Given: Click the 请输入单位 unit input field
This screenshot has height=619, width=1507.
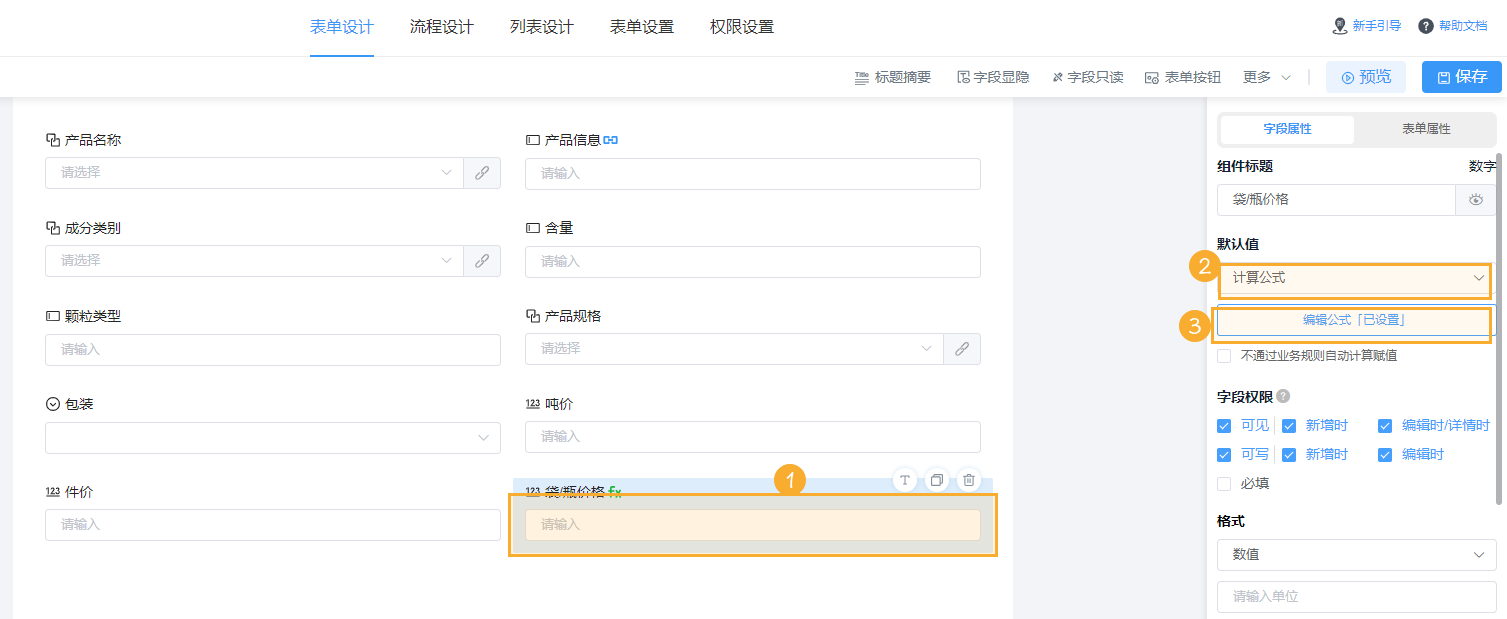Looking at the screenshot, I should pos(1356,597).
